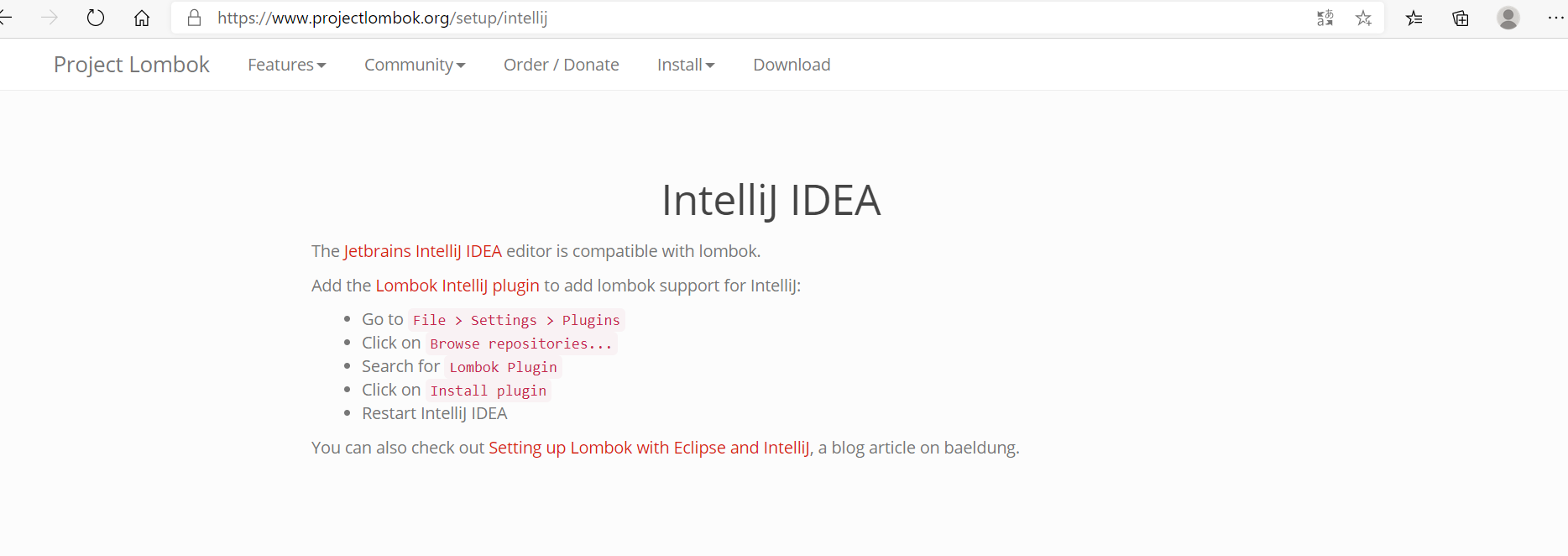The height and width of the screenshot is (556, 1568).
Task: Open the Lombok IntelliJ plugin link
Action: point(457,286)
